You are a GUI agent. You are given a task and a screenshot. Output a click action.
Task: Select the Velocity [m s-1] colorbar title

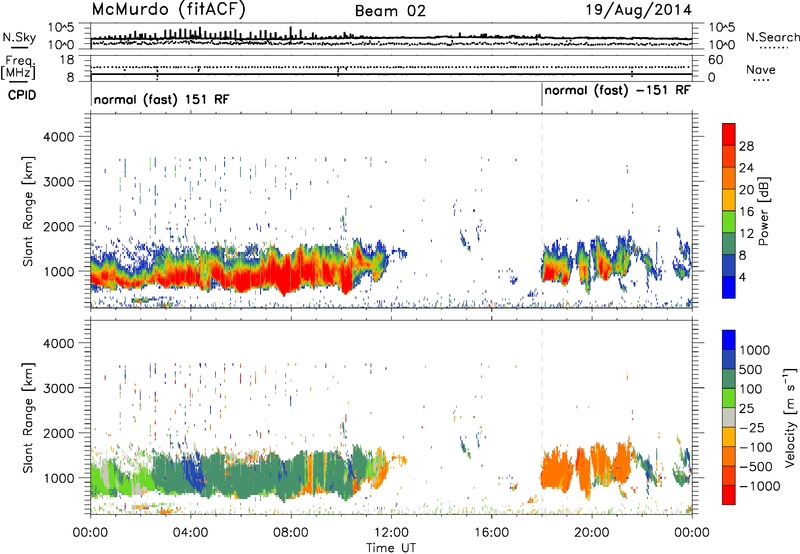click(x=790, y=417)
